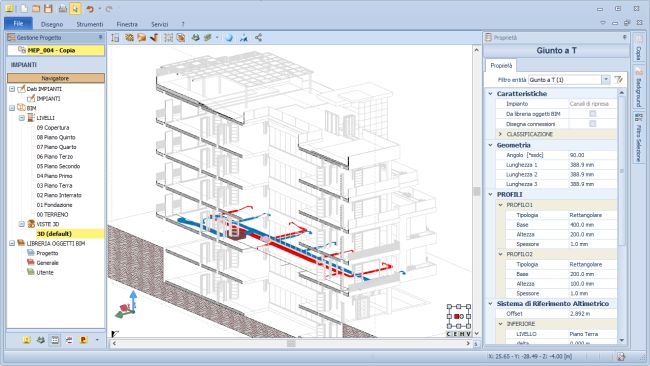Click the filter funnel icon beside Filtro entità
Screen dimensions: 650x366
click(x=619, y=79)
